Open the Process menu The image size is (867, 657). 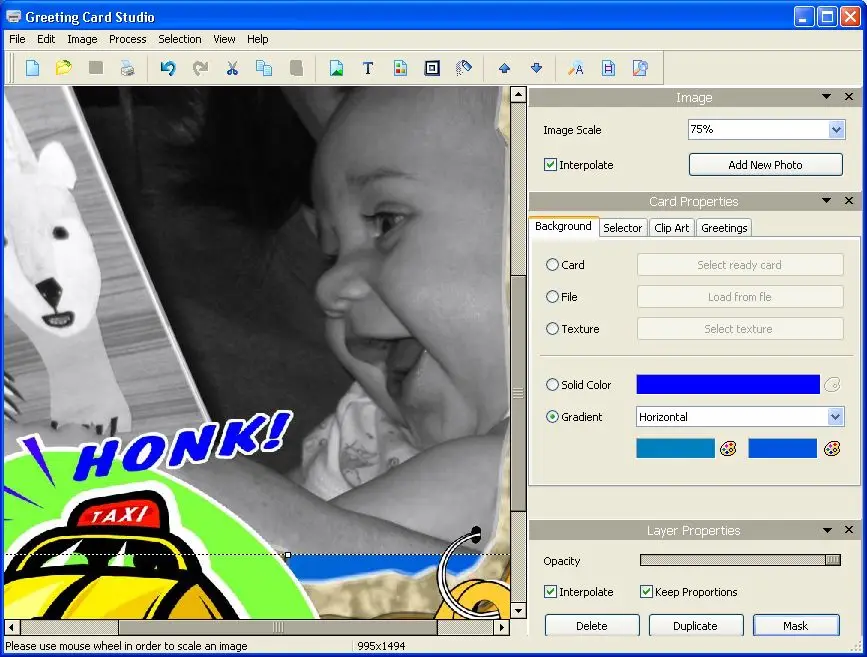(128, 39)
